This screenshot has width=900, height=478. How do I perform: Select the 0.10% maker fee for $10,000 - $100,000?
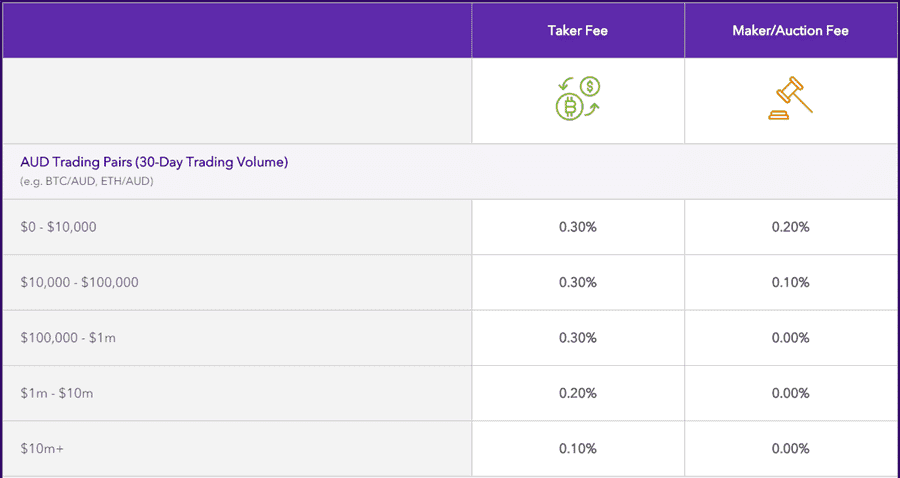(x=790, y=282)
